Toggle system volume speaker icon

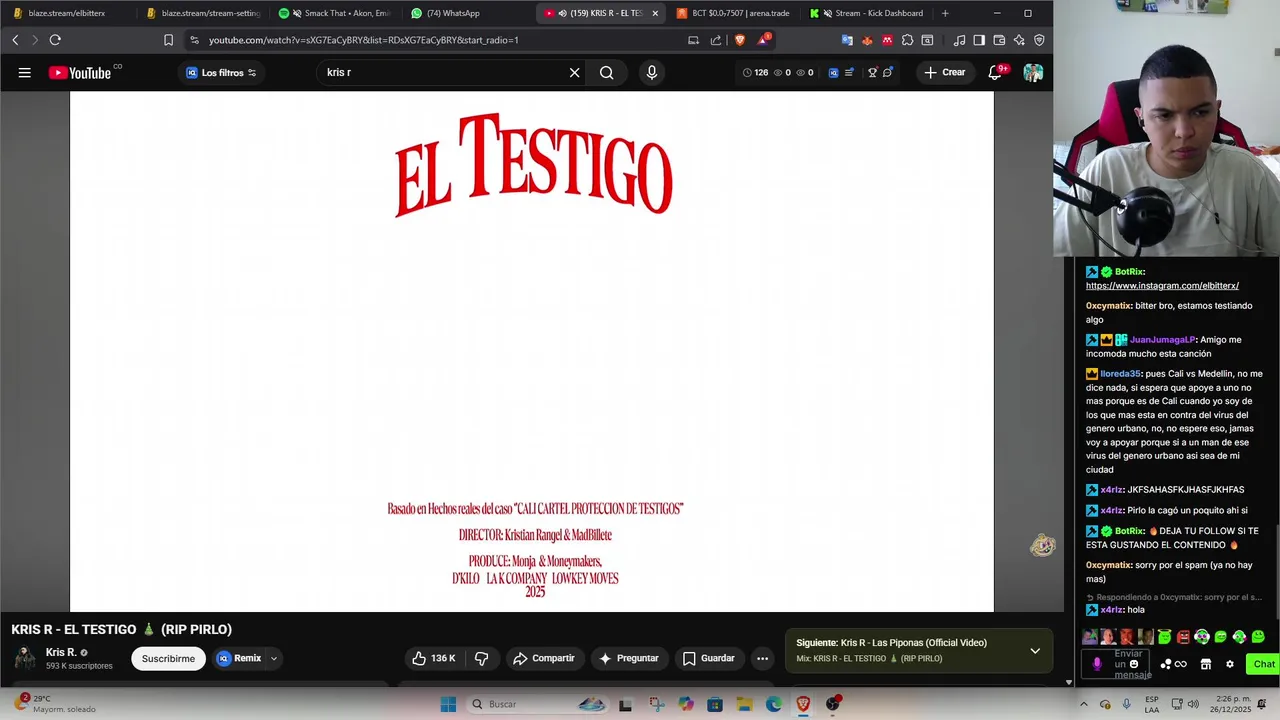(x=1193, y=704)
